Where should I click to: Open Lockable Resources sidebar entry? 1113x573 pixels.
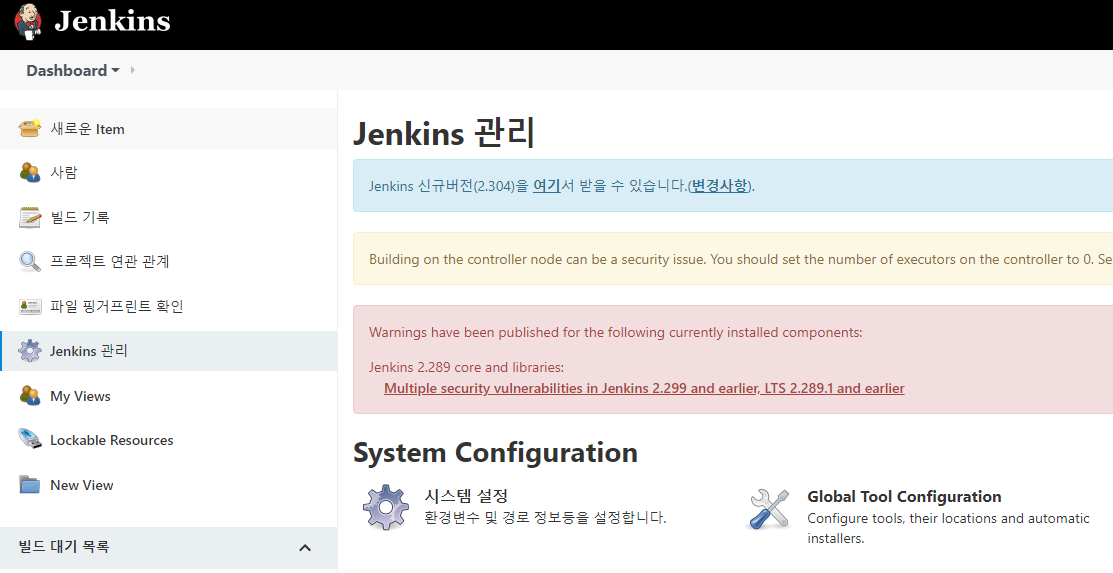168,440
